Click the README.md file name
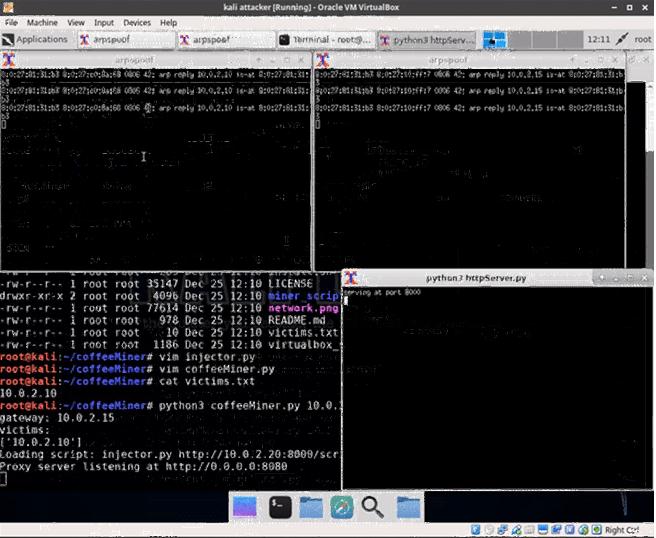Screen dimensions: 656x538 pyautogui.click(x=297, y=320)
